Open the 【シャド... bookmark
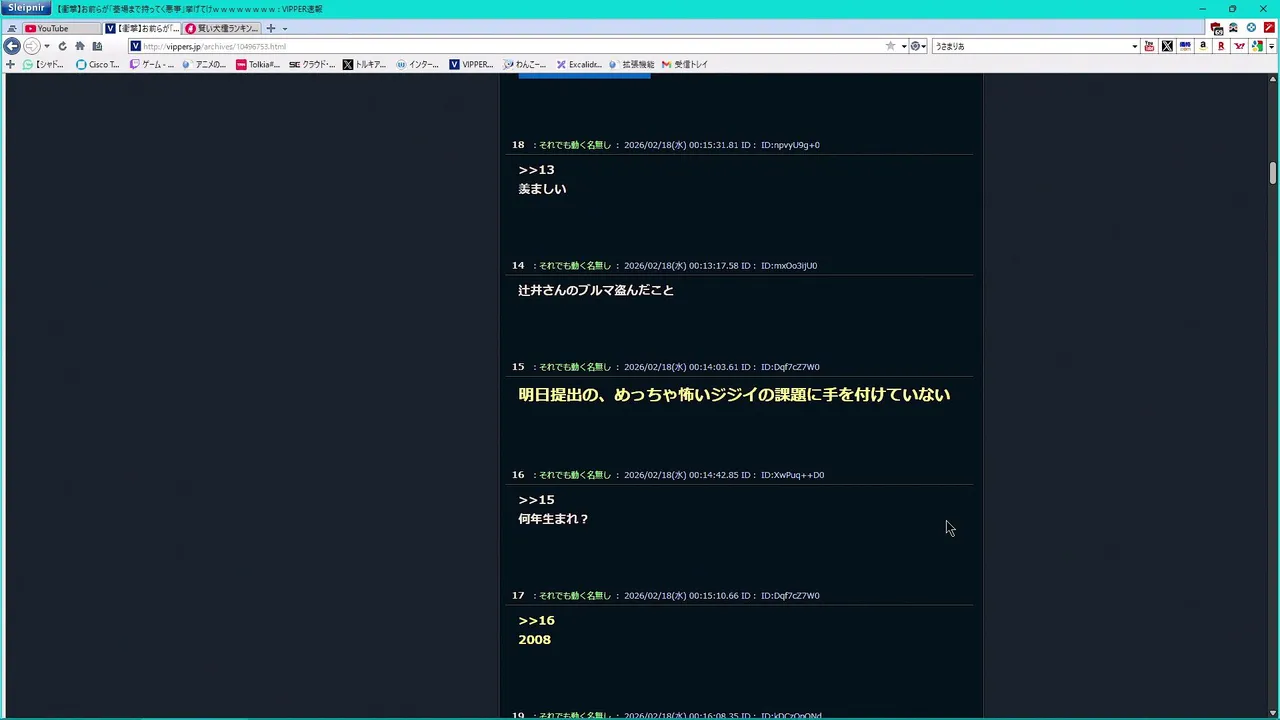 pyautogui.click(x=44, y=64)
